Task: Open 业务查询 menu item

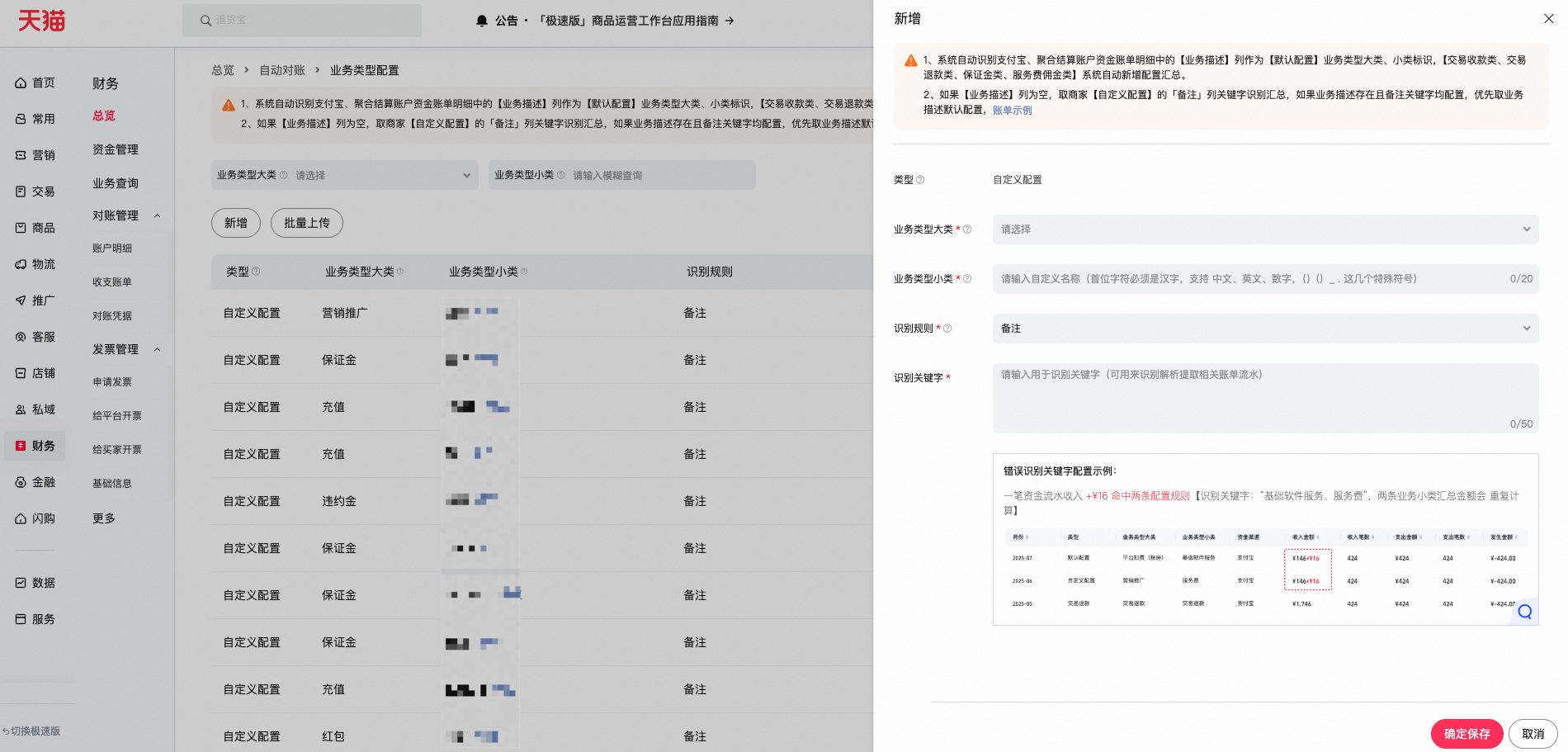Action: tap(116, 183)
